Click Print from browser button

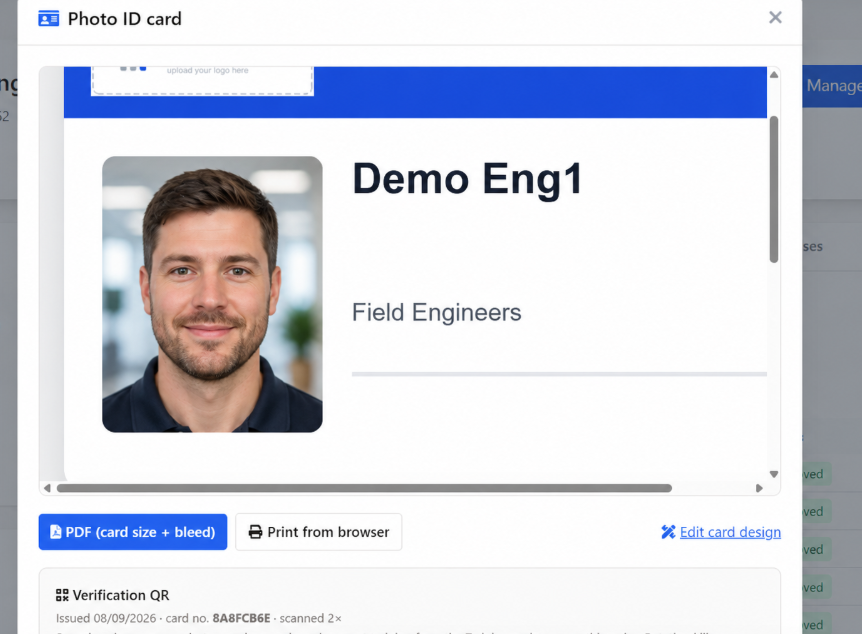coord(318,532)
